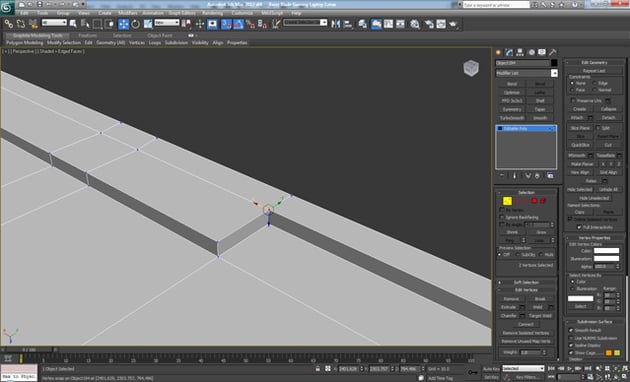Image resolution: width=630 pixels, height=382 pixels.
Task: Click the Pin Stack icon below modifier stack
Action: (x=502, y=176)
